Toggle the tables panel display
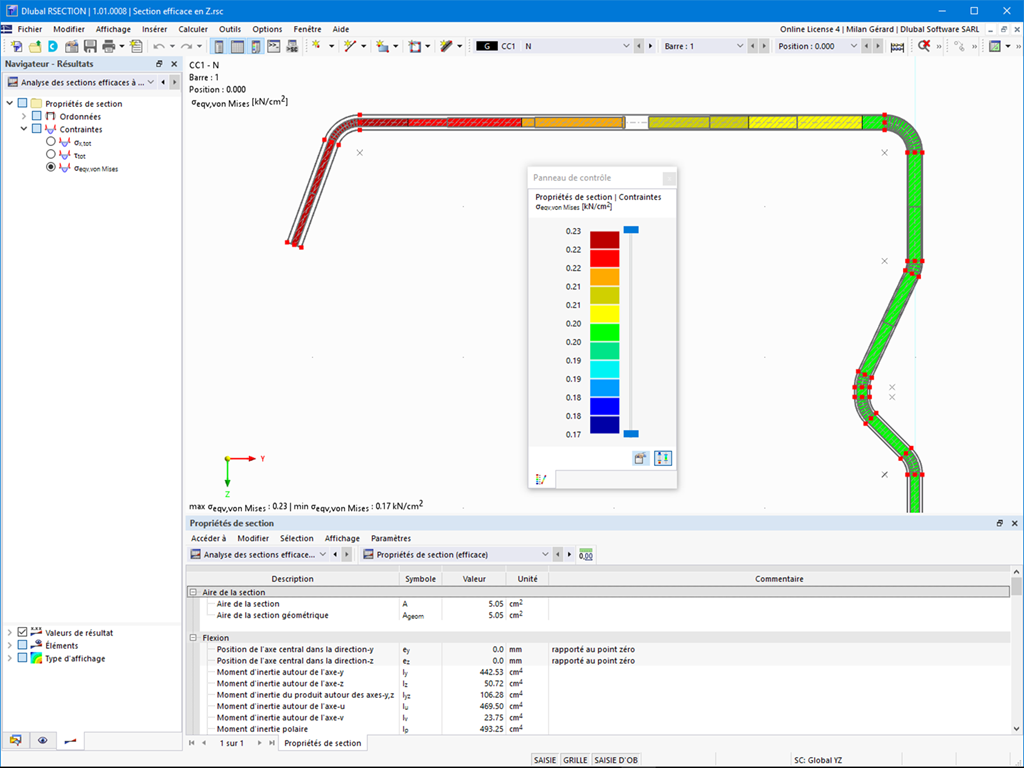Viewport: 1024px width, 768px height. 238,46
